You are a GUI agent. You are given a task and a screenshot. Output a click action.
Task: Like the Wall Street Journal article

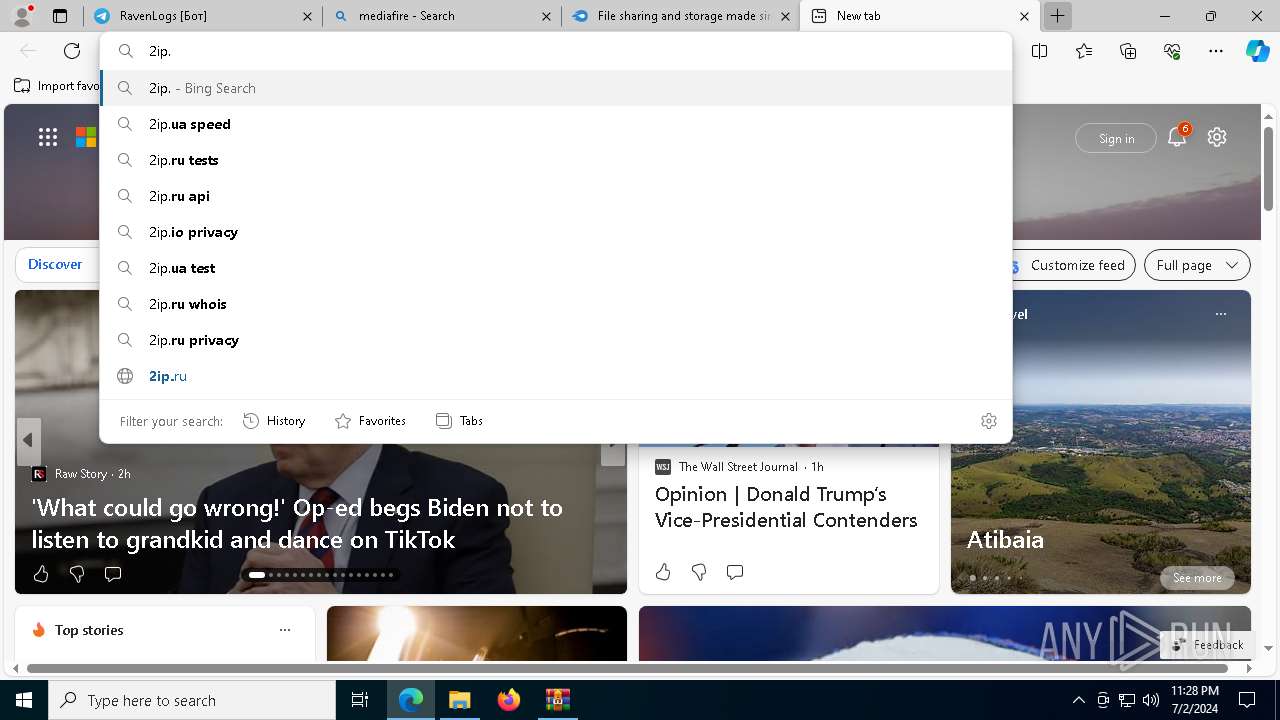pyautogui.click(x=662, y=572)
